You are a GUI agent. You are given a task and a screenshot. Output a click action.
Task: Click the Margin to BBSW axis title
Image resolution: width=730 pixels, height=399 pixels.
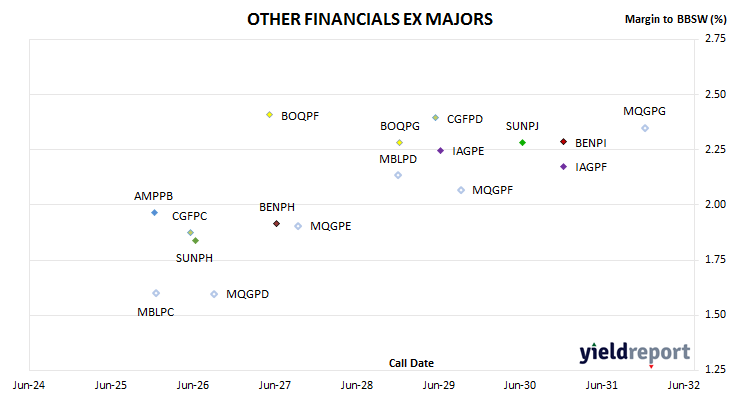click(x=675, y=19)
